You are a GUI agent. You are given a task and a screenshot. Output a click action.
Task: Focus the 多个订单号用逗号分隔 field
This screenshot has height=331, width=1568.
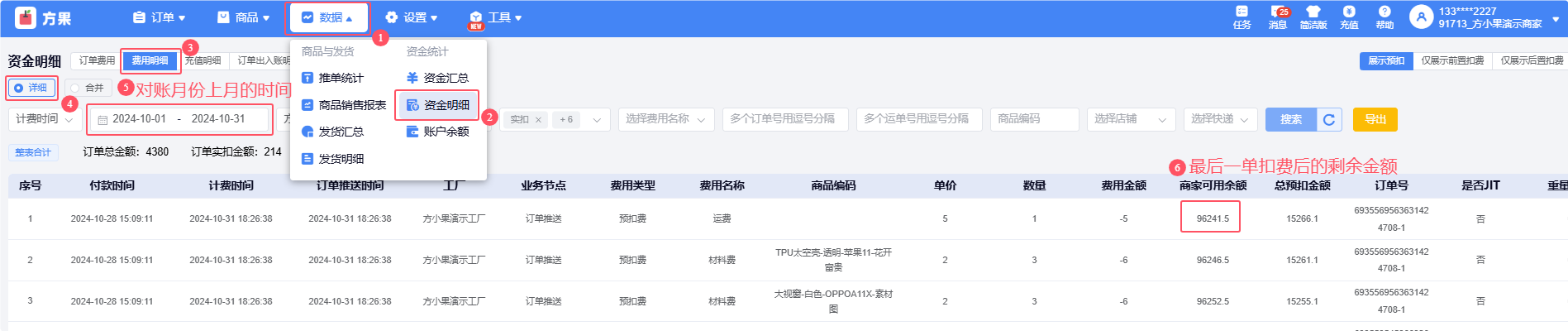786,119
